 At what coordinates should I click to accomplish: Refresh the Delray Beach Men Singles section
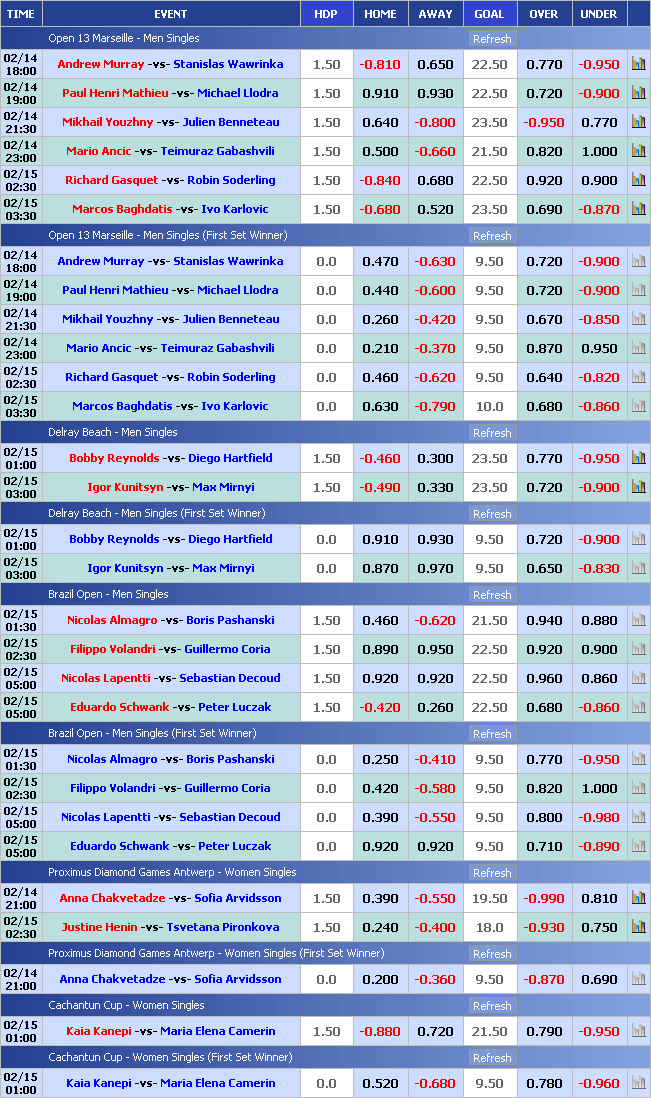(492, 433)
